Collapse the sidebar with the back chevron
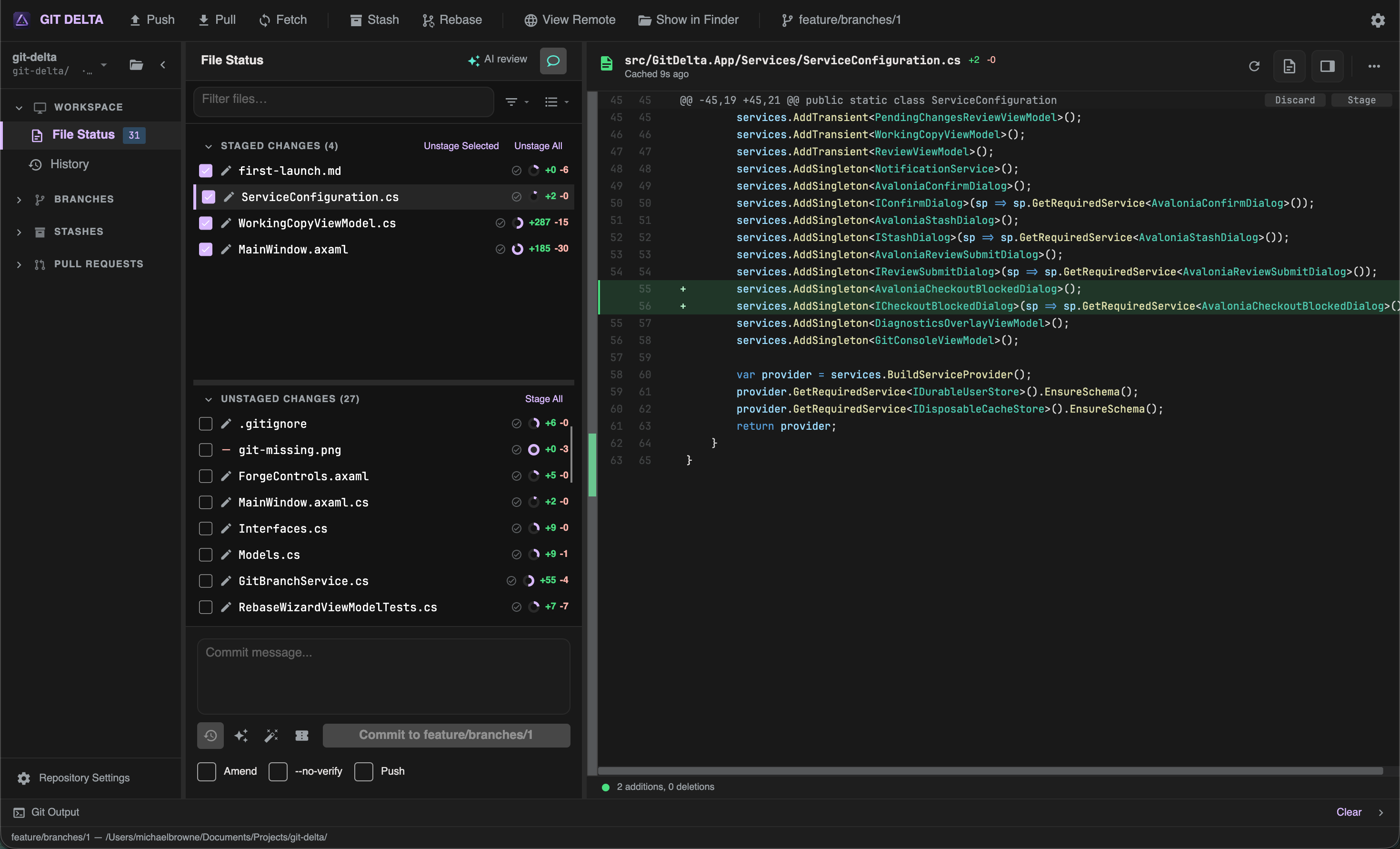The height and width of the screenshot is (849, 1400). [163, 65]
